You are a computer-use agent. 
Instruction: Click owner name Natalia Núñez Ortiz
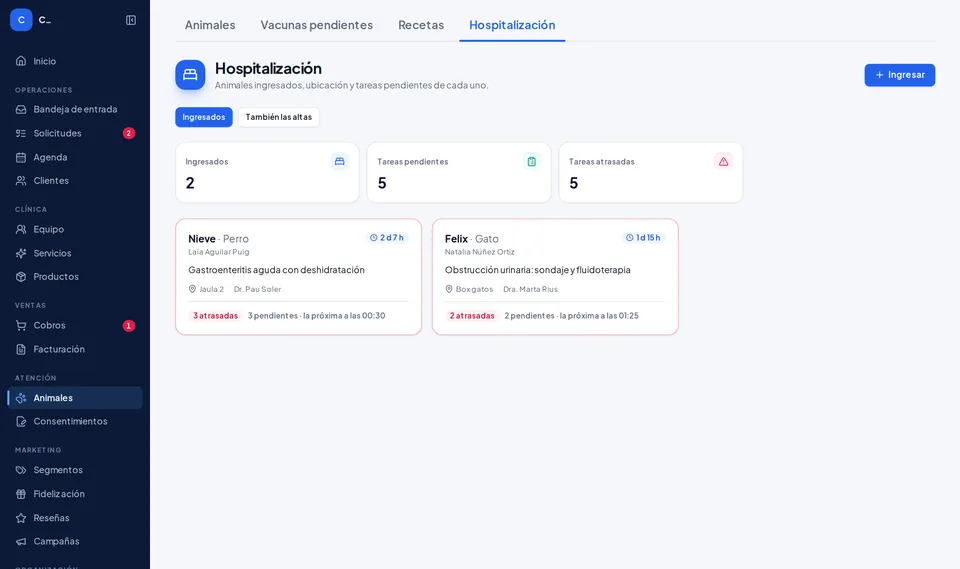480,252
